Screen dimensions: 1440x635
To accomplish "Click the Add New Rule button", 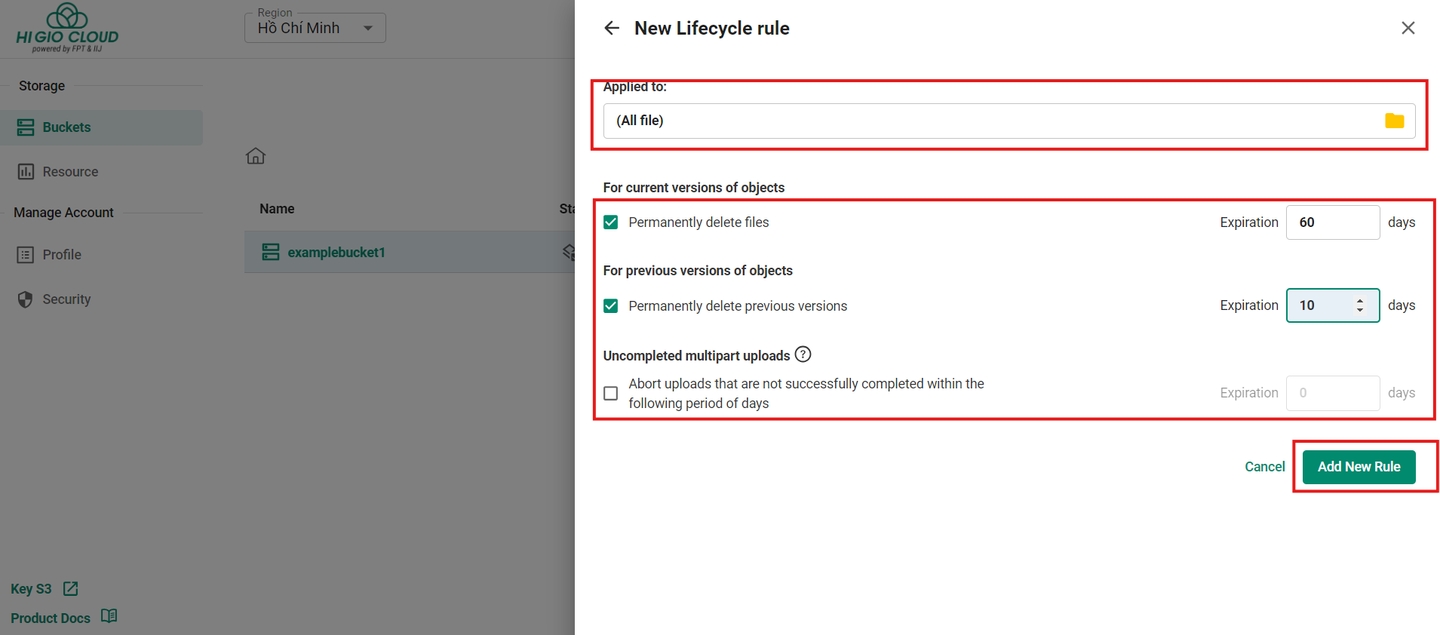I will point(1358,467).
